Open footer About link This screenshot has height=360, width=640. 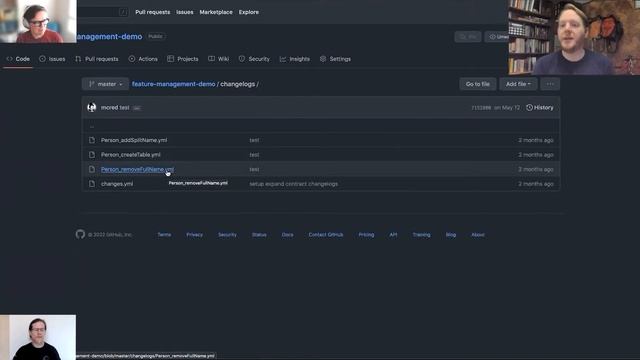(478, 235)
